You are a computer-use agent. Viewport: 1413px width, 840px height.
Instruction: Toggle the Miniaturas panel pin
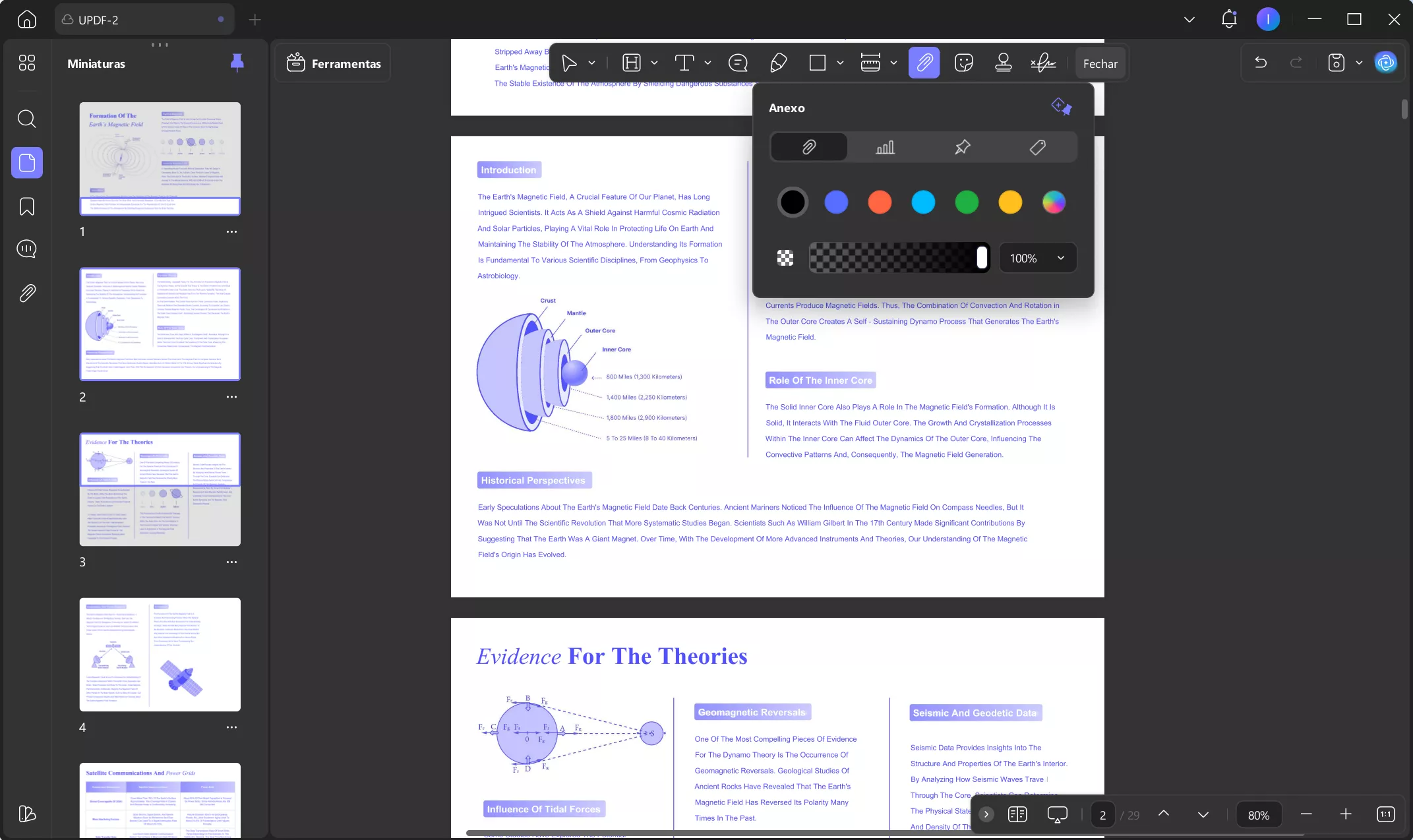pyautogui.click(x=237, y=63)
